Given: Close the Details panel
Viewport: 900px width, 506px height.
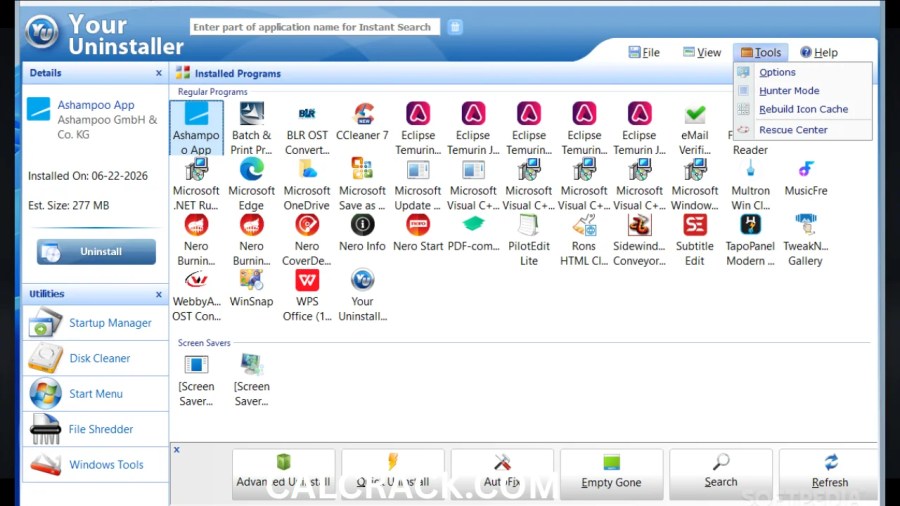Looking at the screenshot, I should click(159, 73).
